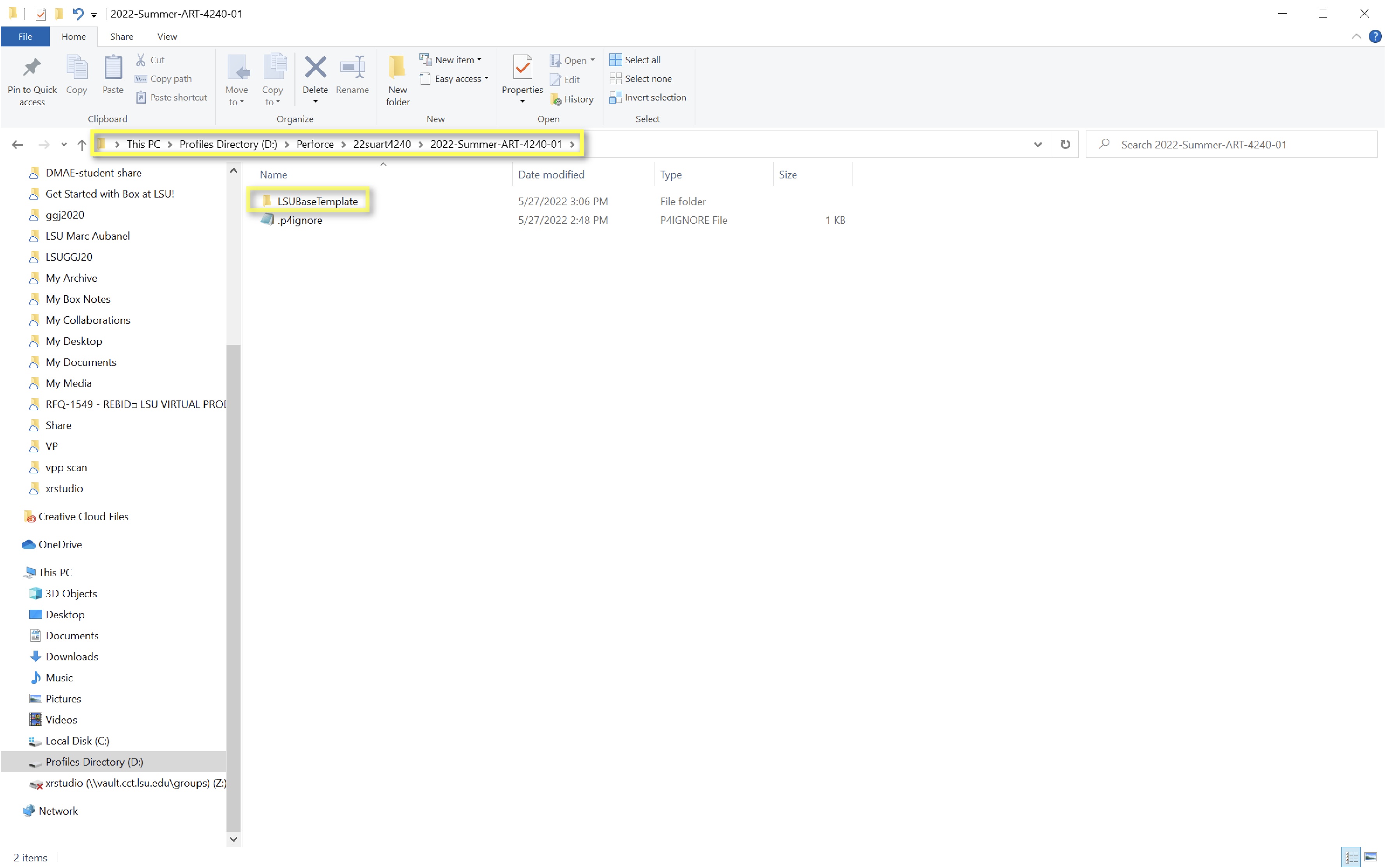The image size is (1385, 868).
Task: Click navigation pane scrollbar down arrow
Action: (233, 839)
